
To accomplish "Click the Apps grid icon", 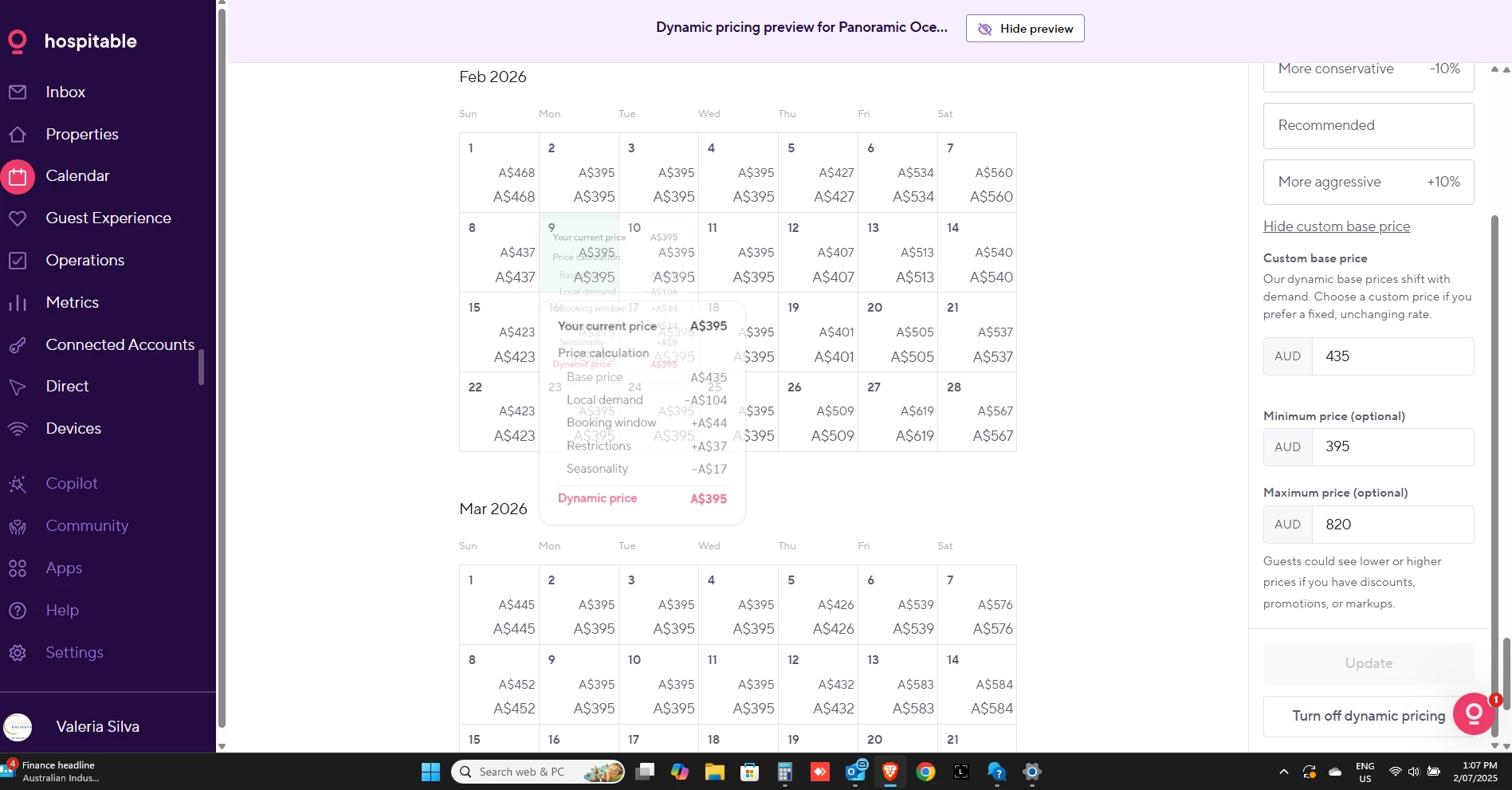I will (x=18, y=568).
